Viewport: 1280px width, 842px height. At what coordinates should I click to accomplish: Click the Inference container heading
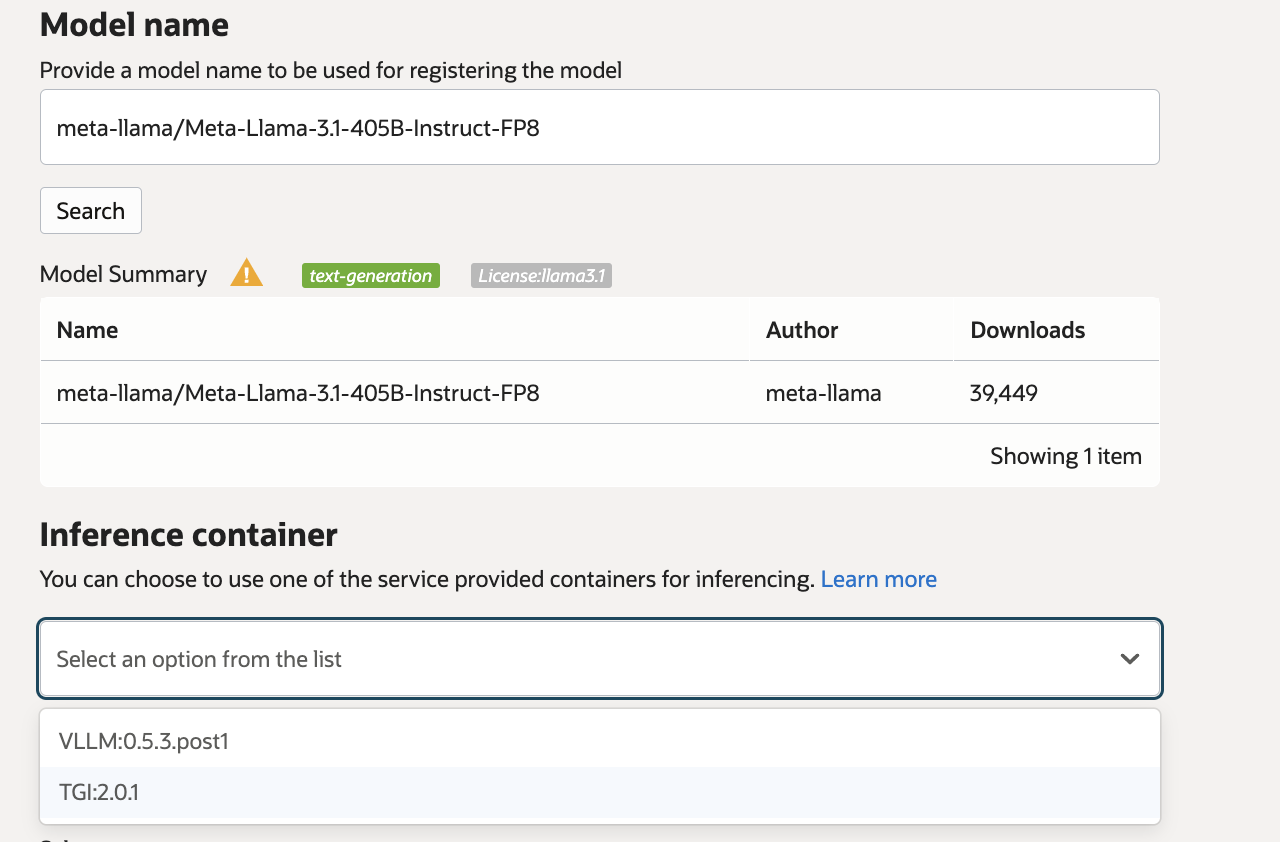(188, 535)
